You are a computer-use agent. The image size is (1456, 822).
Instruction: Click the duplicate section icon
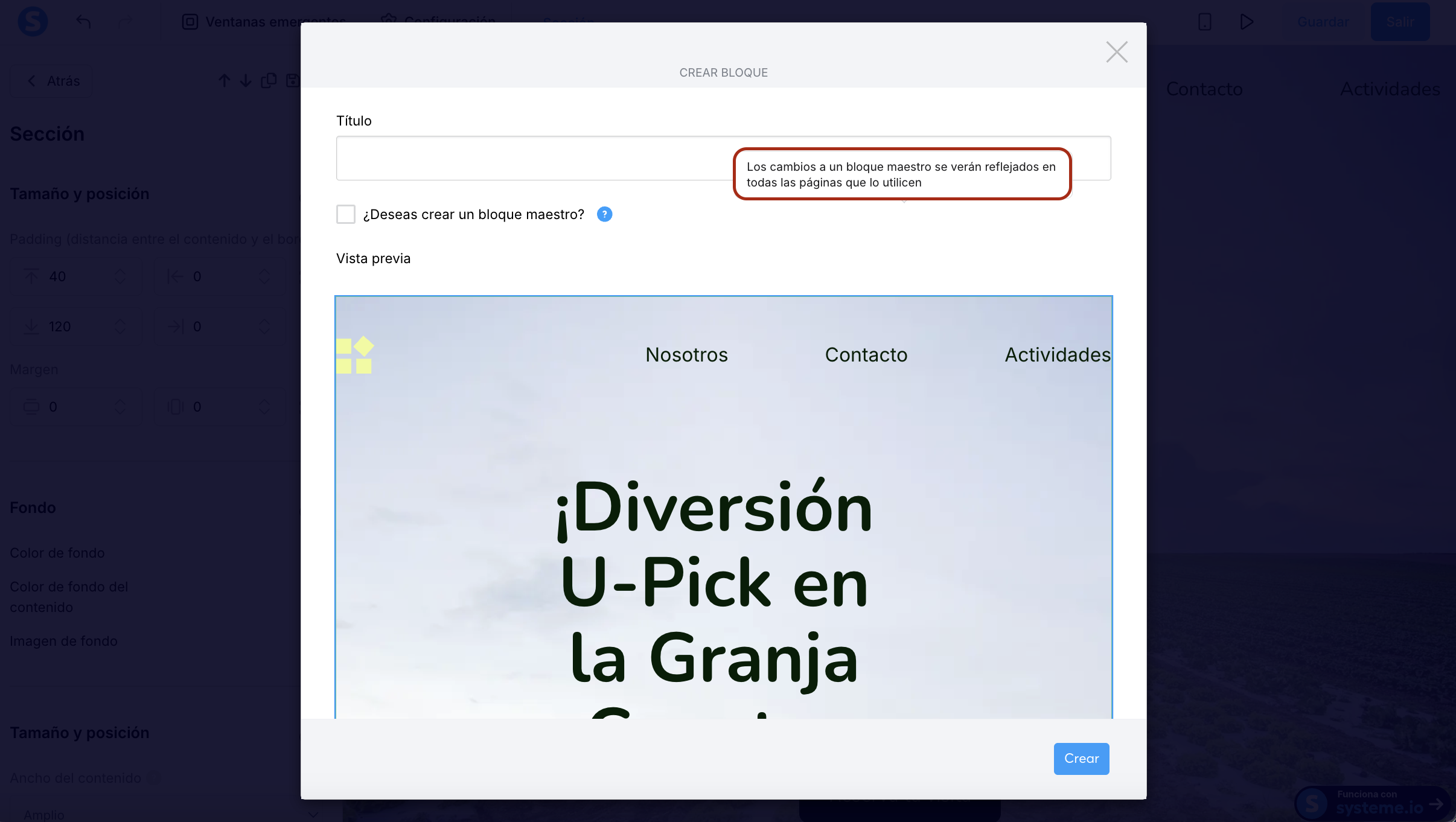[x=269, y=81]
